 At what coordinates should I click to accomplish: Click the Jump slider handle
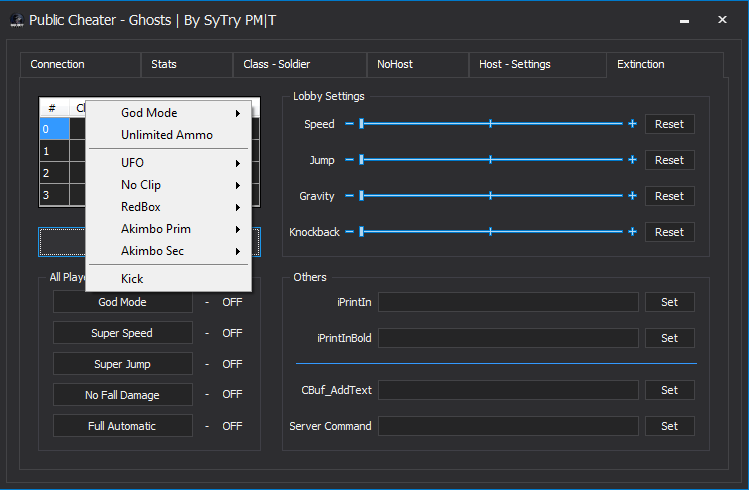tap(362, 160)
